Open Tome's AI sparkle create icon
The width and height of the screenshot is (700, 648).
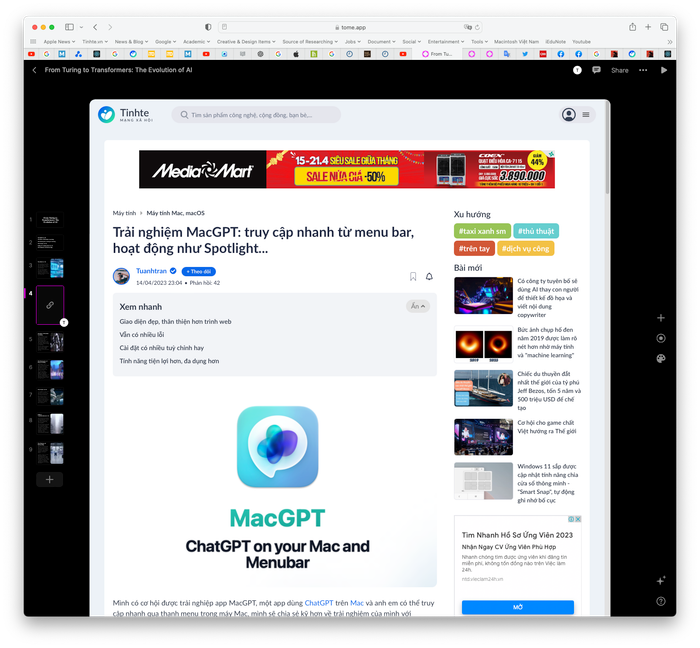point(661,581)
